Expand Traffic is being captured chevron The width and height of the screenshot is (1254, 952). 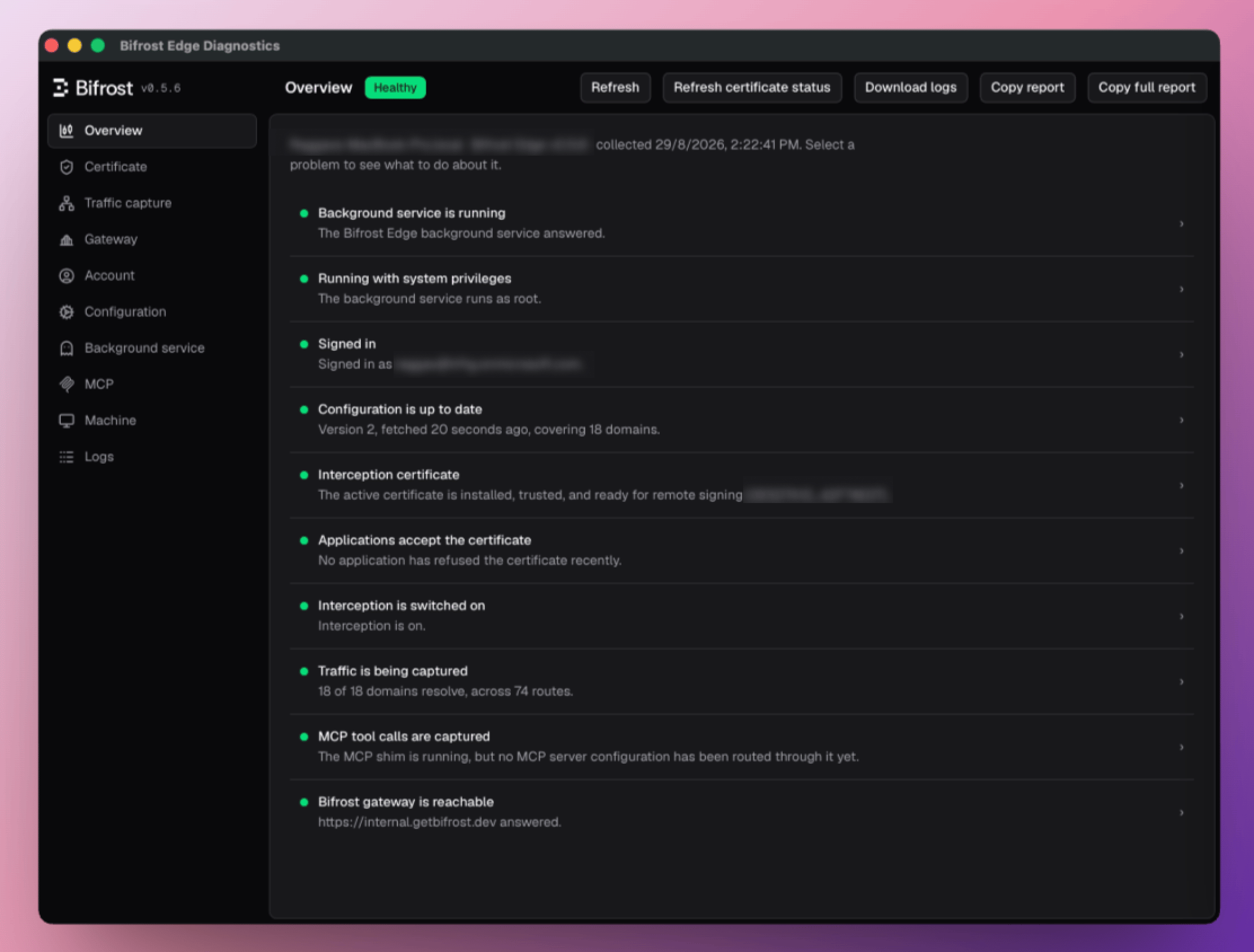point(1181,681)
